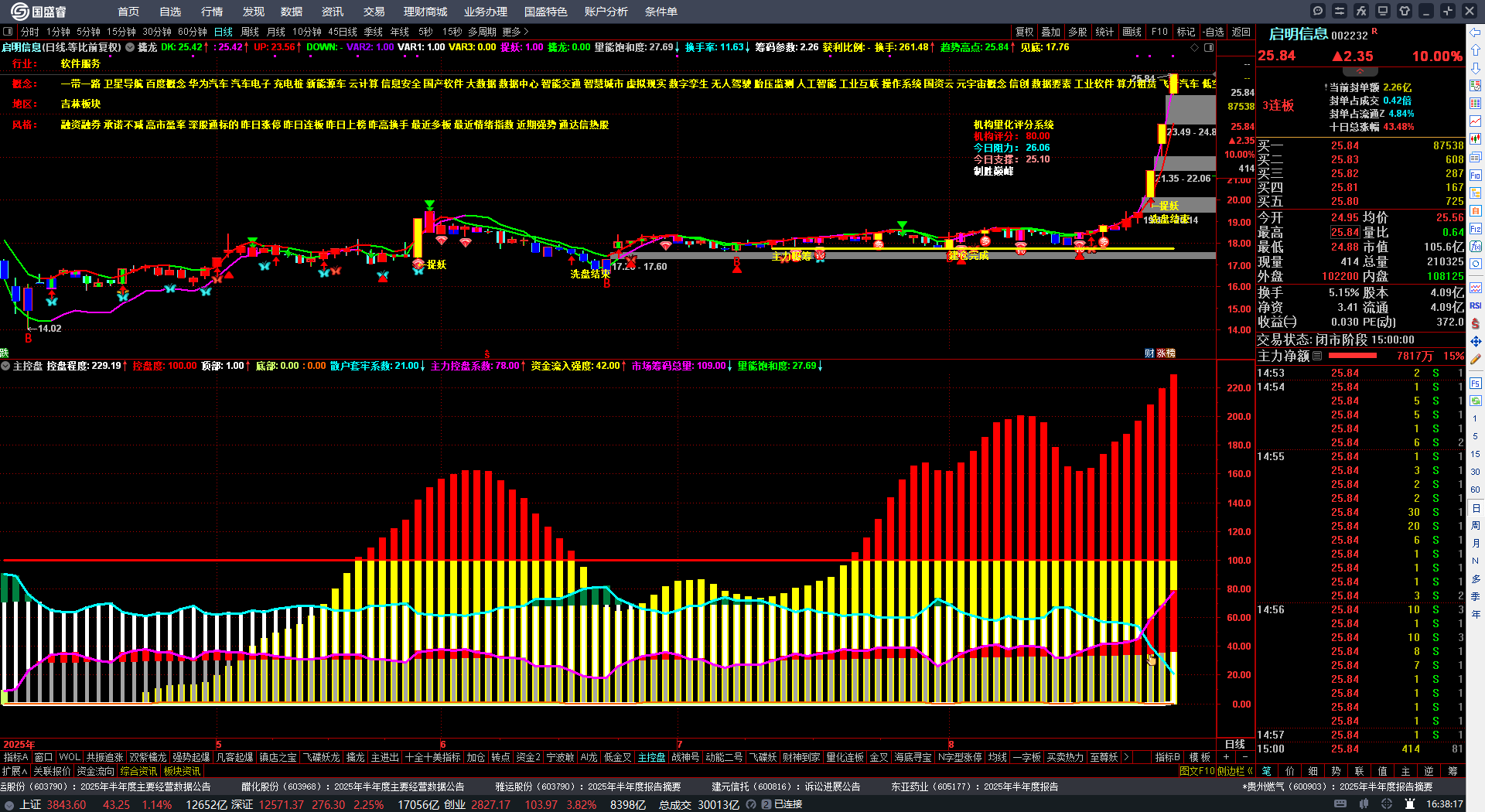The height and width of the screenshot is (812, 1485).
Task: Click the 模板 template button
Action: pyautogui.click(x=1200, y=757)
